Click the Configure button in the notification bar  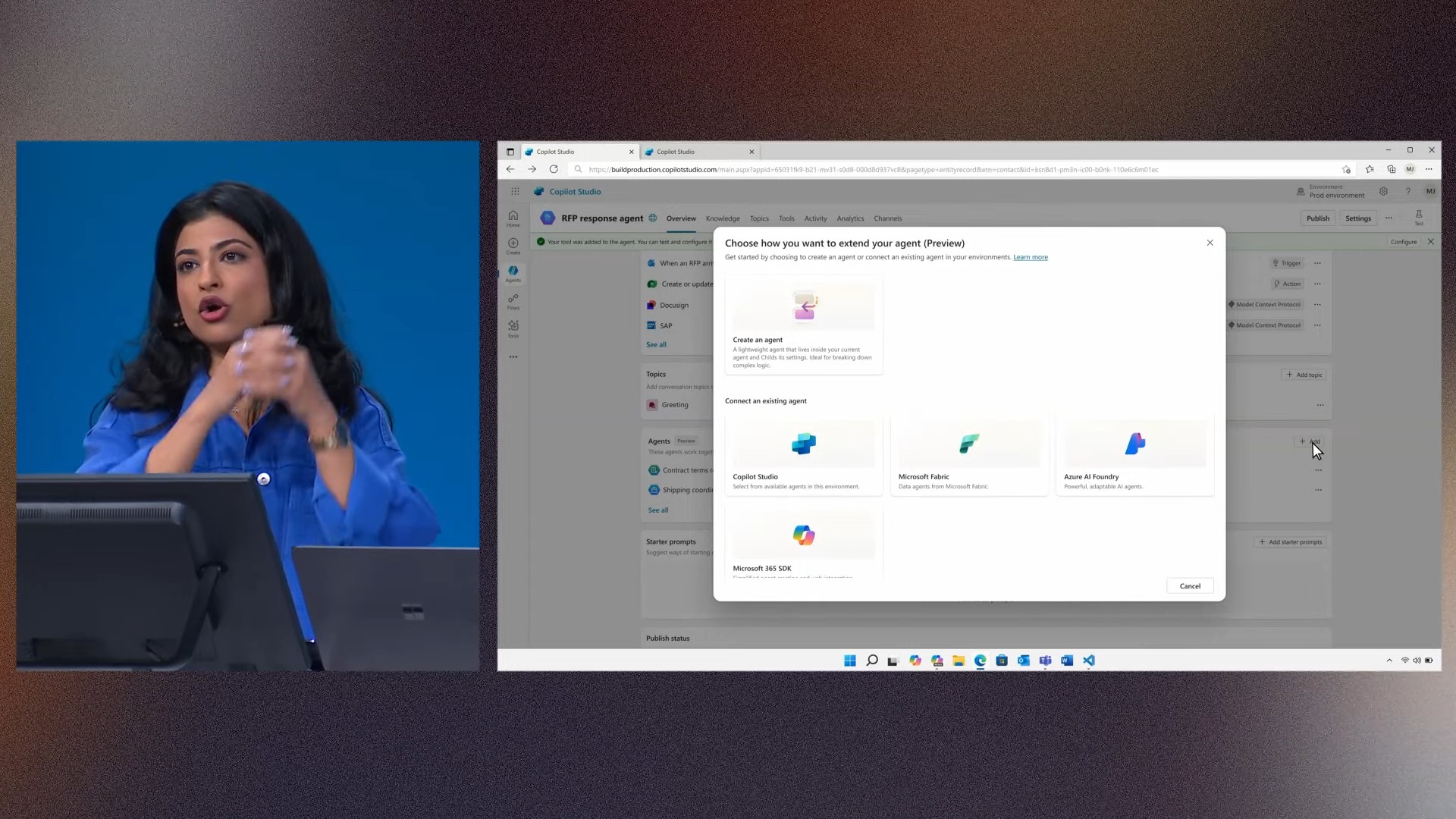click(1404, 242)
